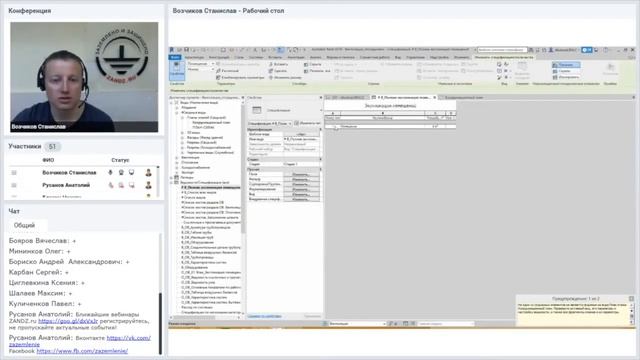
Task: Click the Delete column icon in ribbon
Action: click(x=271, y=71)
